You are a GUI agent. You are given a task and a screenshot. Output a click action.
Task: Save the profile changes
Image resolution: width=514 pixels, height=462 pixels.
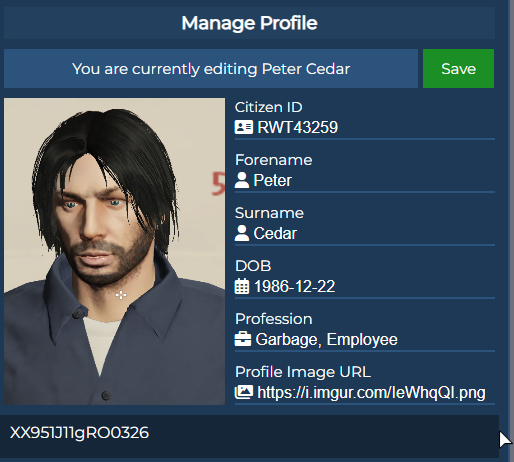(458, 69)
